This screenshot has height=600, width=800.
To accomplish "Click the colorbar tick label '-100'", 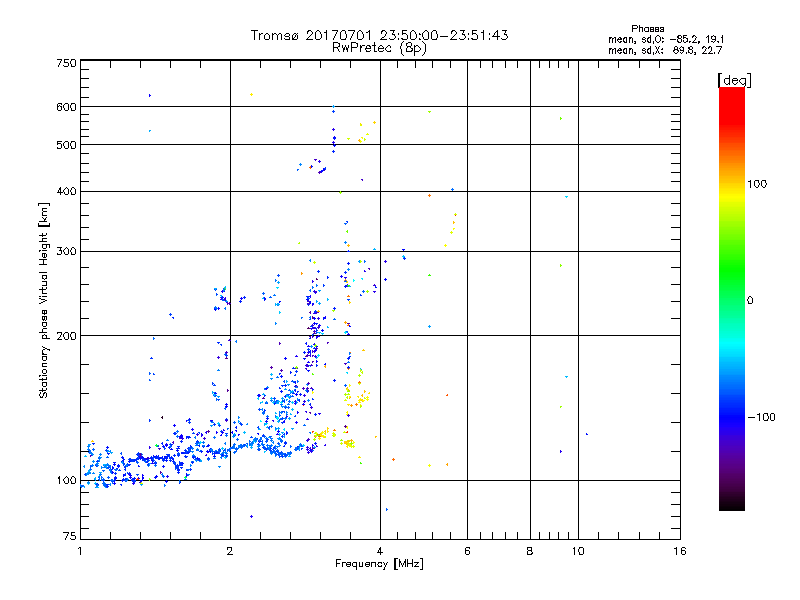I will pyautogui.click(x=761, y=417).
